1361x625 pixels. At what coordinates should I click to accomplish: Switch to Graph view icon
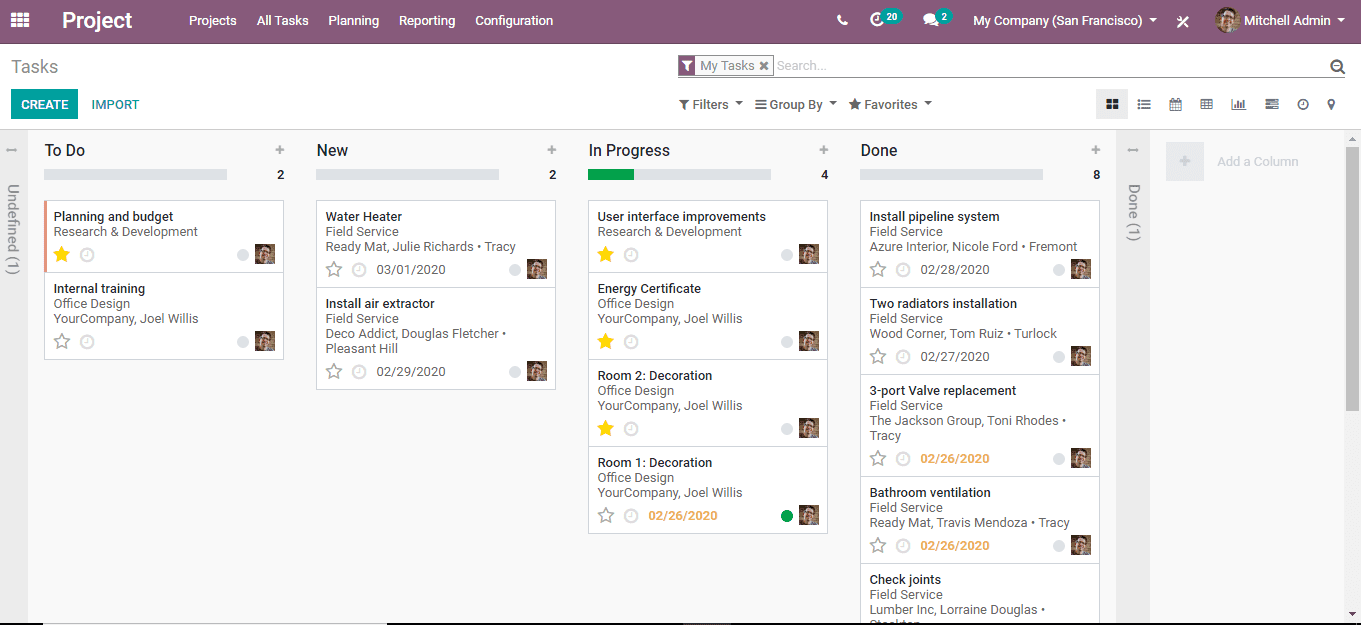(x=1239, y=104)
